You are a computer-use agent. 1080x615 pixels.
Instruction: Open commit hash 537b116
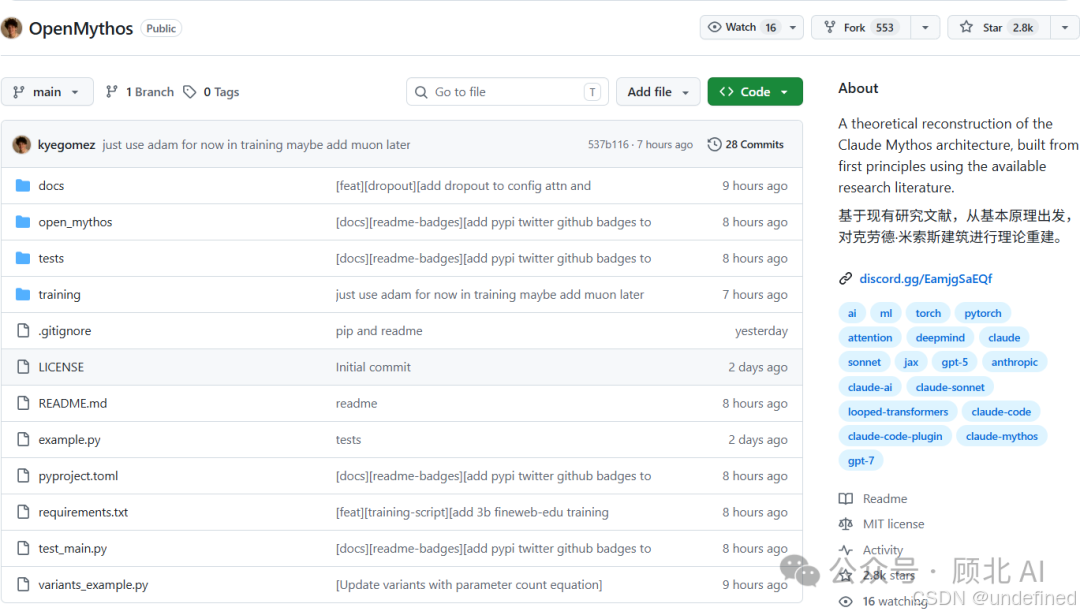pos(608,144)
